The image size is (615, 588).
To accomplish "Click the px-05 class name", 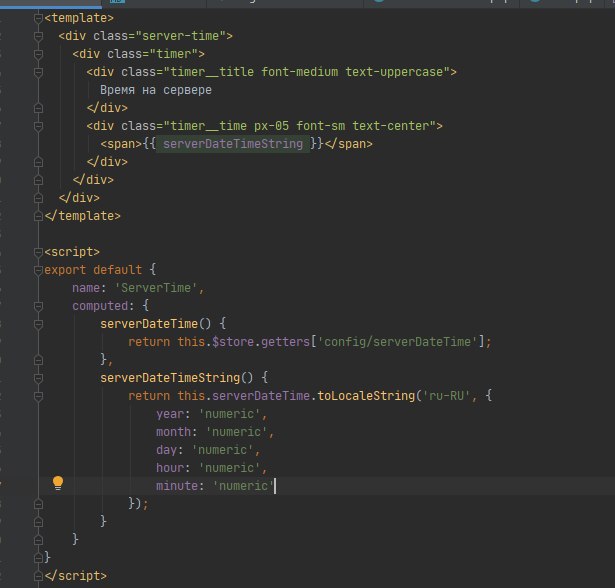I will coord(271,126).
